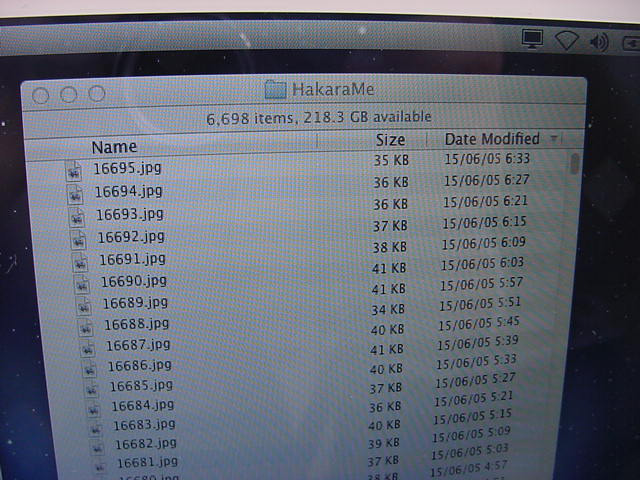Click the 34 KB size of 16688.jpg

[388, 309]
